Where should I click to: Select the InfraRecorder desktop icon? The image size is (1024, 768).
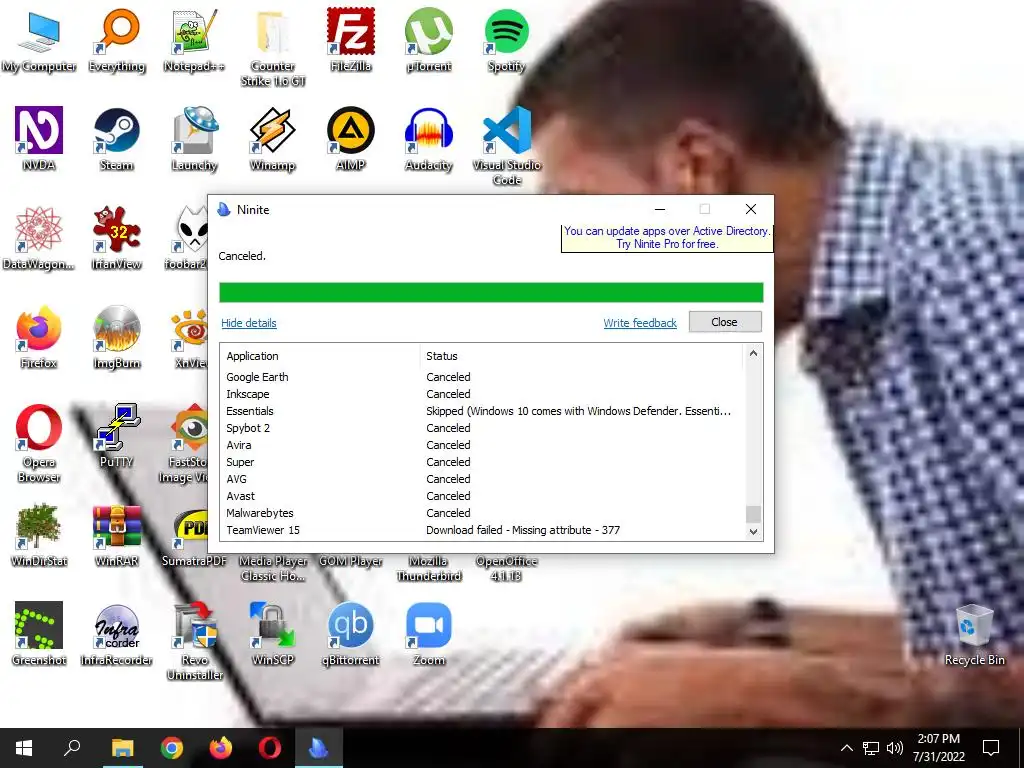117,634
